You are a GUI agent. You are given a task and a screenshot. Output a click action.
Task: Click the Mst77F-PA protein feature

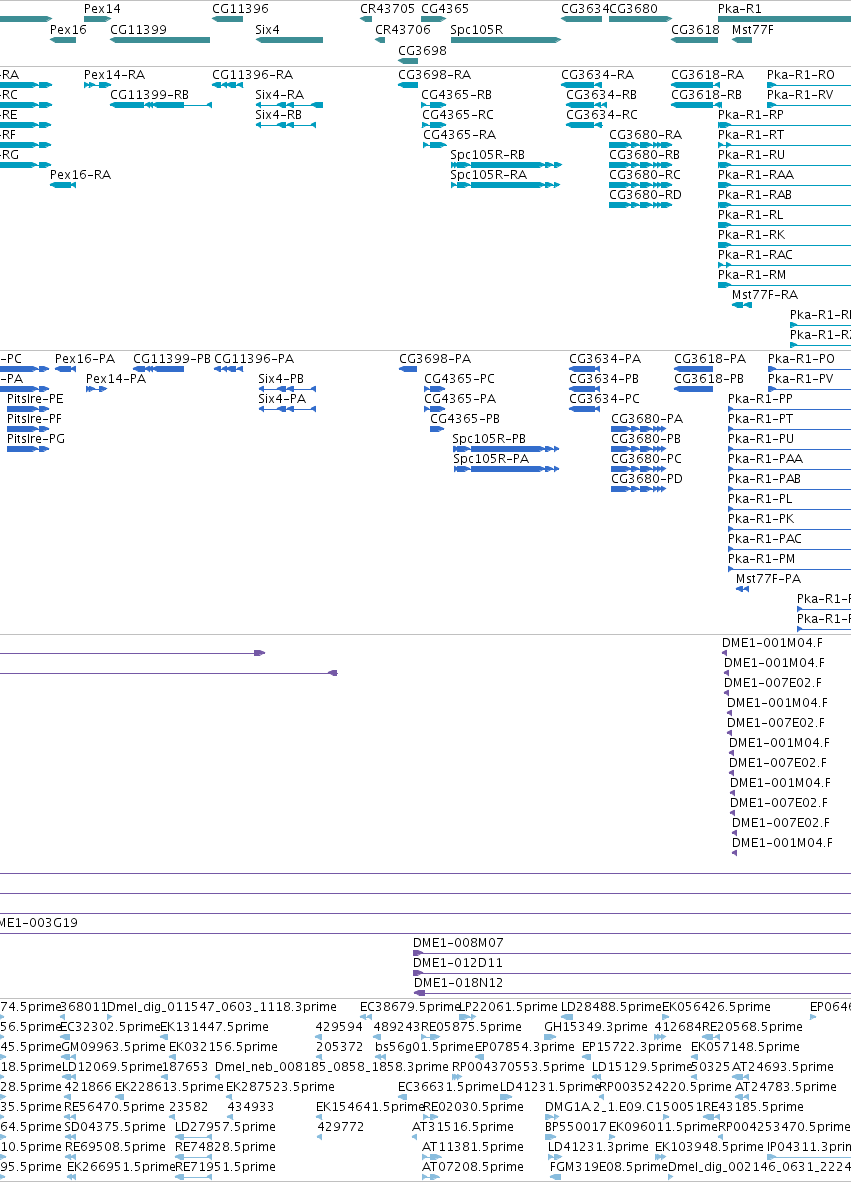tap(742, 589)
